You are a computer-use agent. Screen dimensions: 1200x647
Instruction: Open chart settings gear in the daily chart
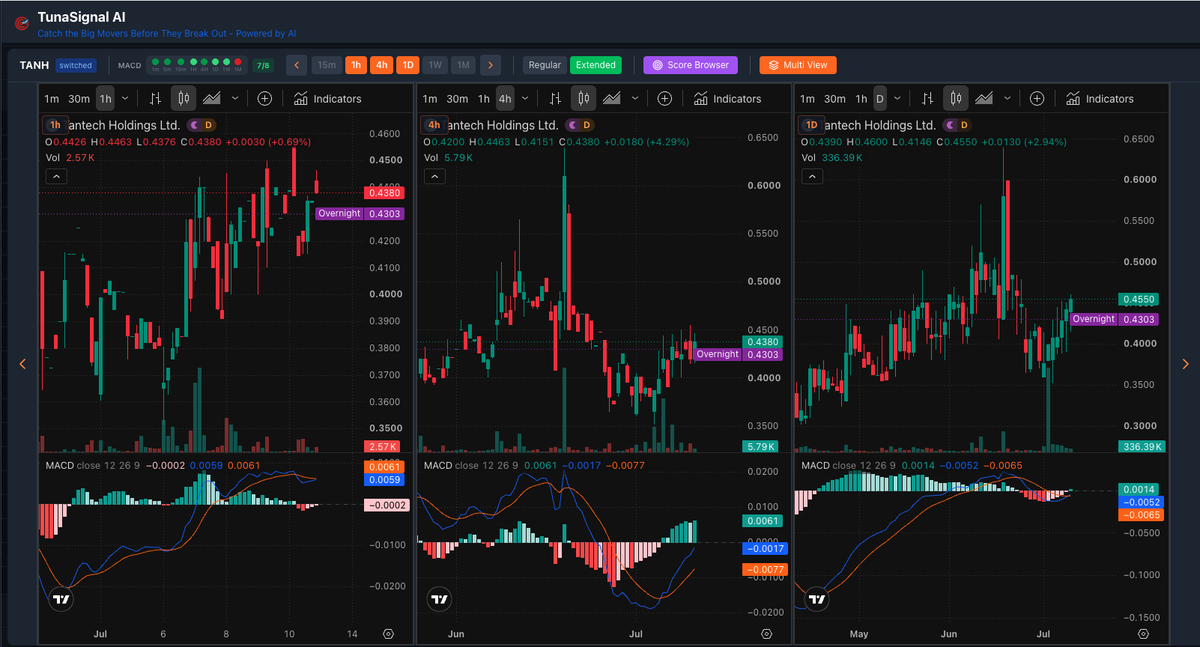click(x=1145, y=634)
